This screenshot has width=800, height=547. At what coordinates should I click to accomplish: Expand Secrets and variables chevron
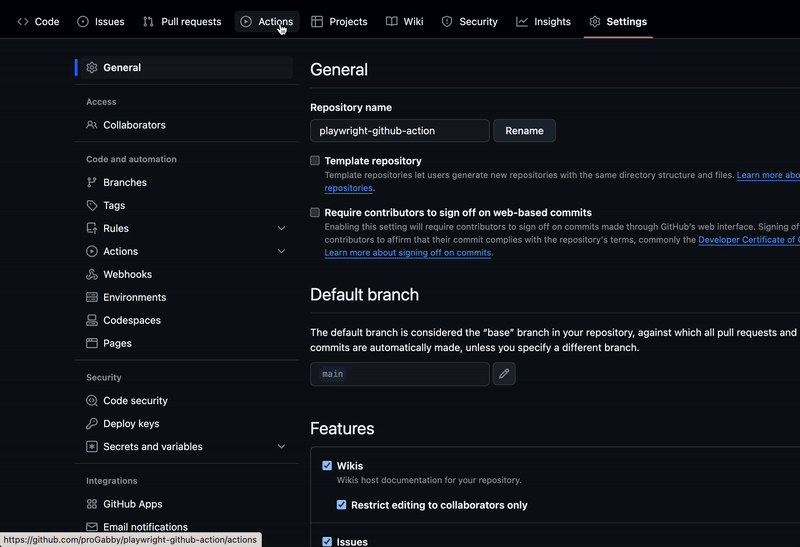pyautogui.click(x=281, y=446)
